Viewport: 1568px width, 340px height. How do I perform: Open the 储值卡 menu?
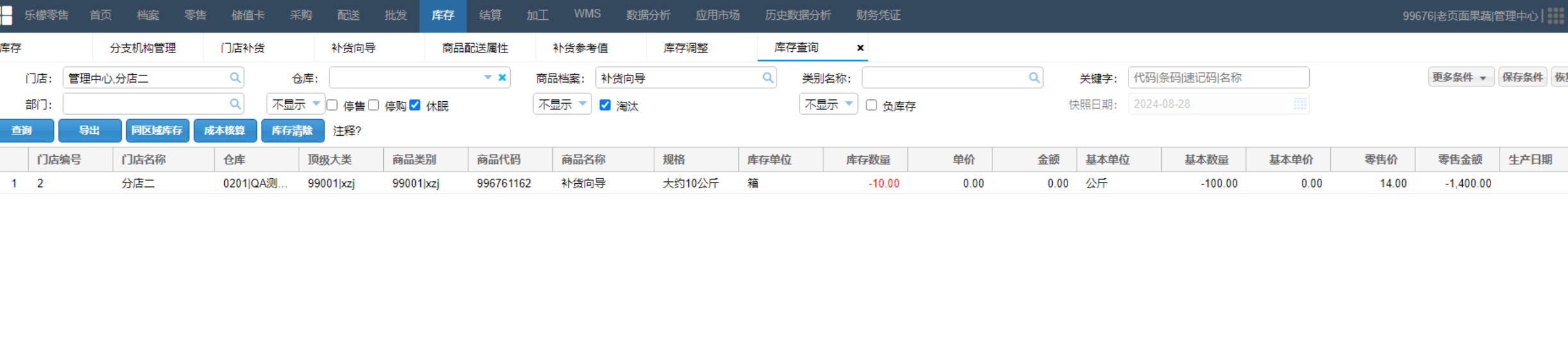point(248,15)
